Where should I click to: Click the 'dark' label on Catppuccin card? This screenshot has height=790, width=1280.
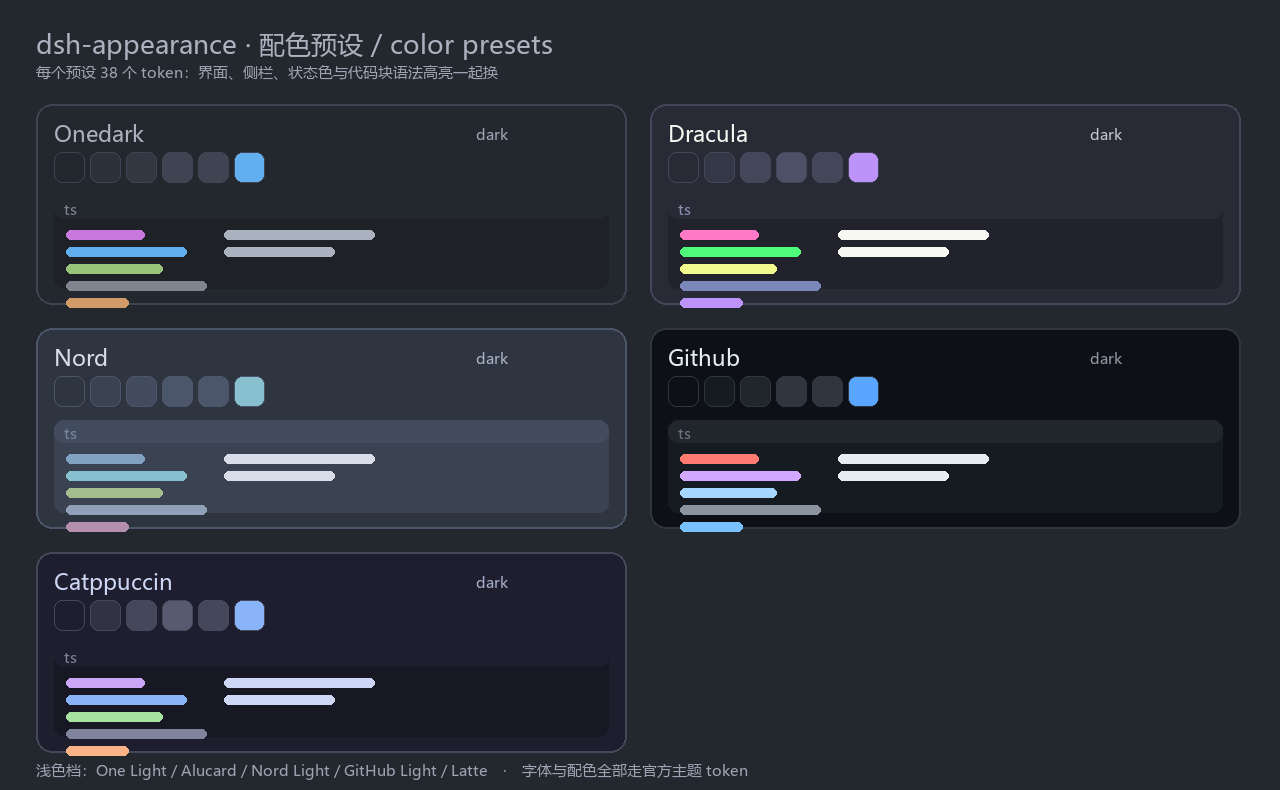click(x=492, y=583)
